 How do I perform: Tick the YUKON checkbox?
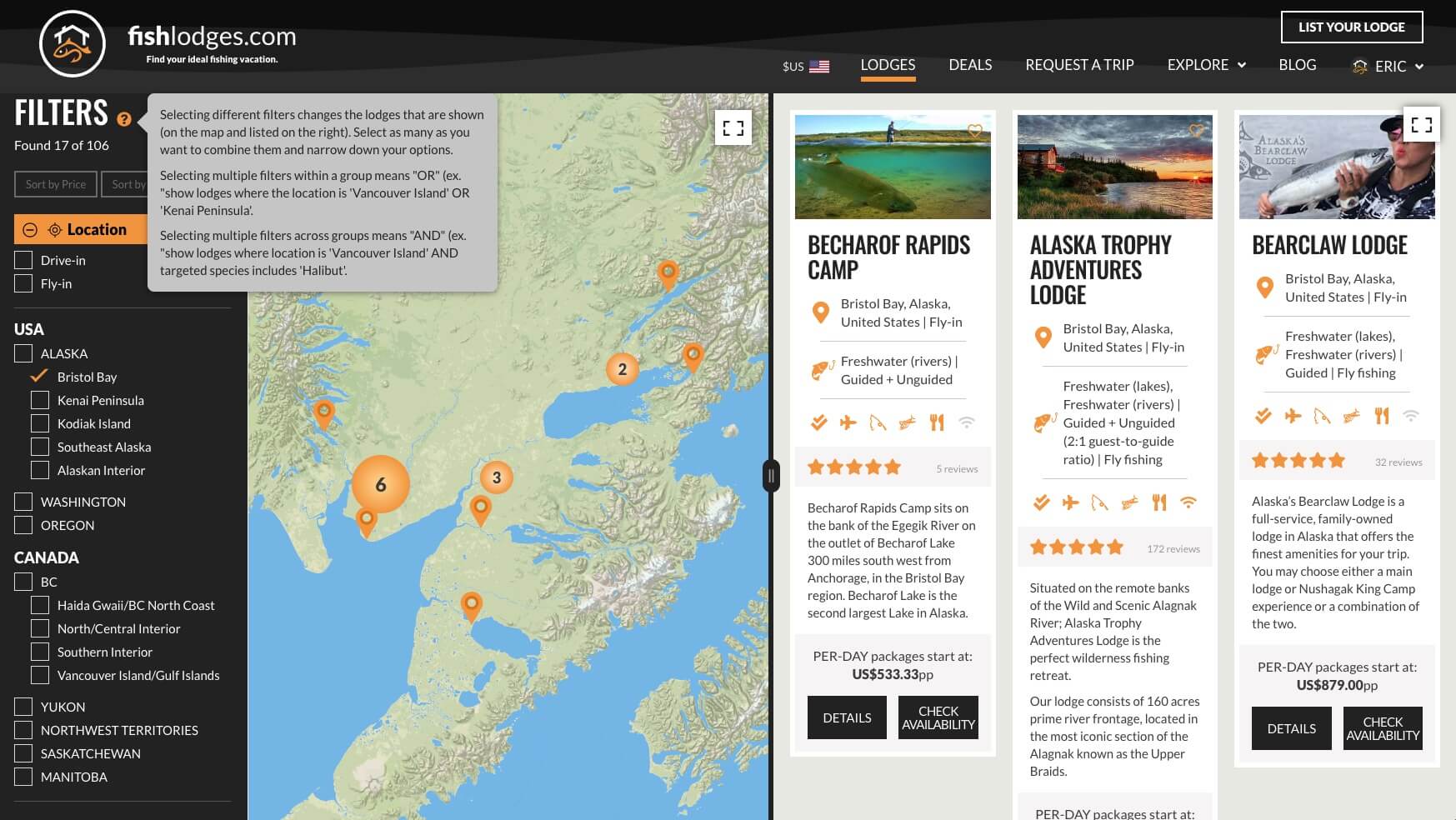(x=23, y=707)
